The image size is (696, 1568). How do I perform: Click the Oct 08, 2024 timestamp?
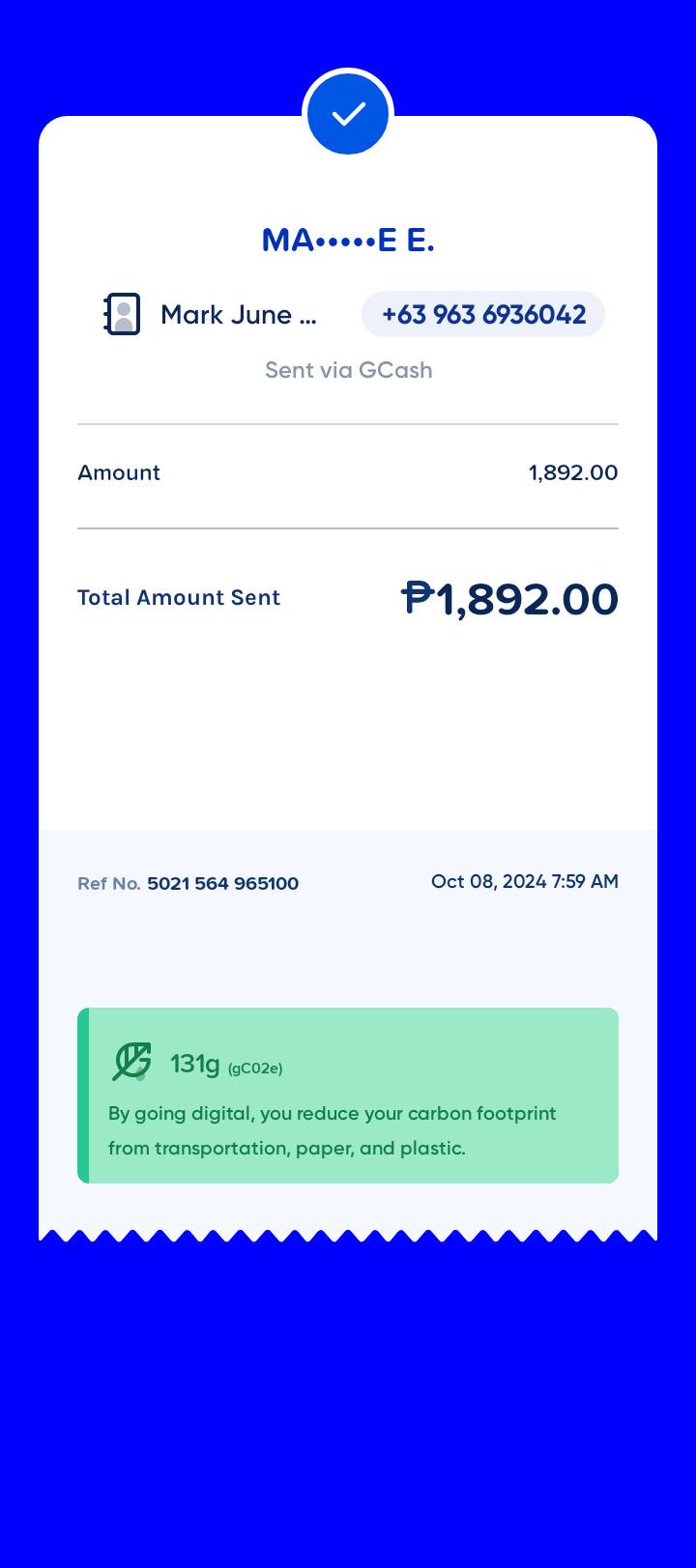tap(524, 881)
